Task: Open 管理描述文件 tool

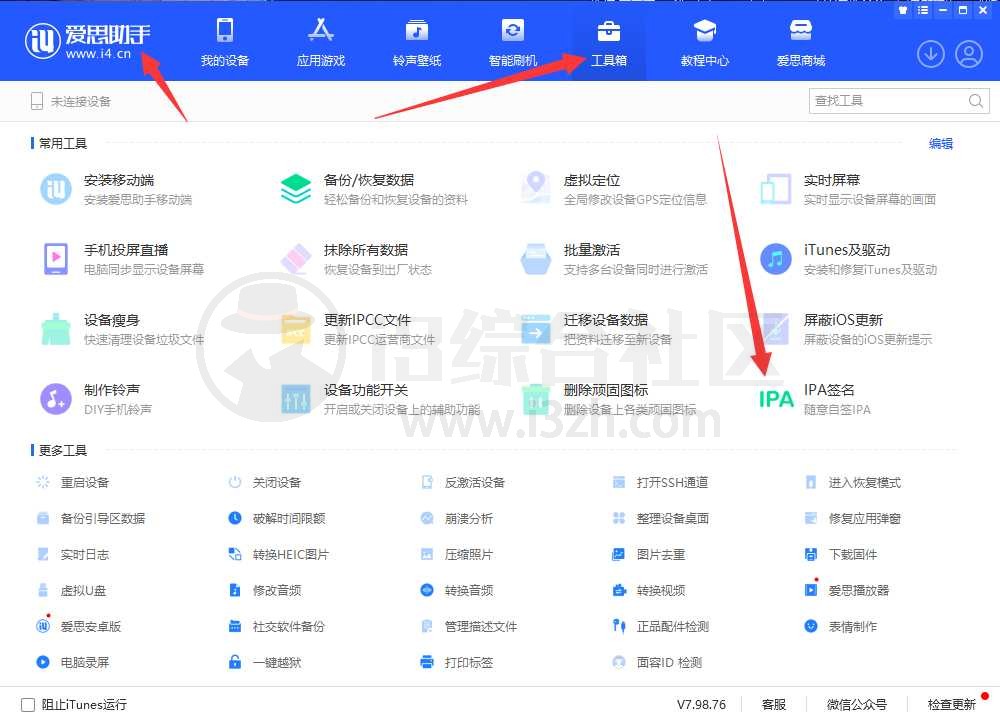Action: pos(469,627)
